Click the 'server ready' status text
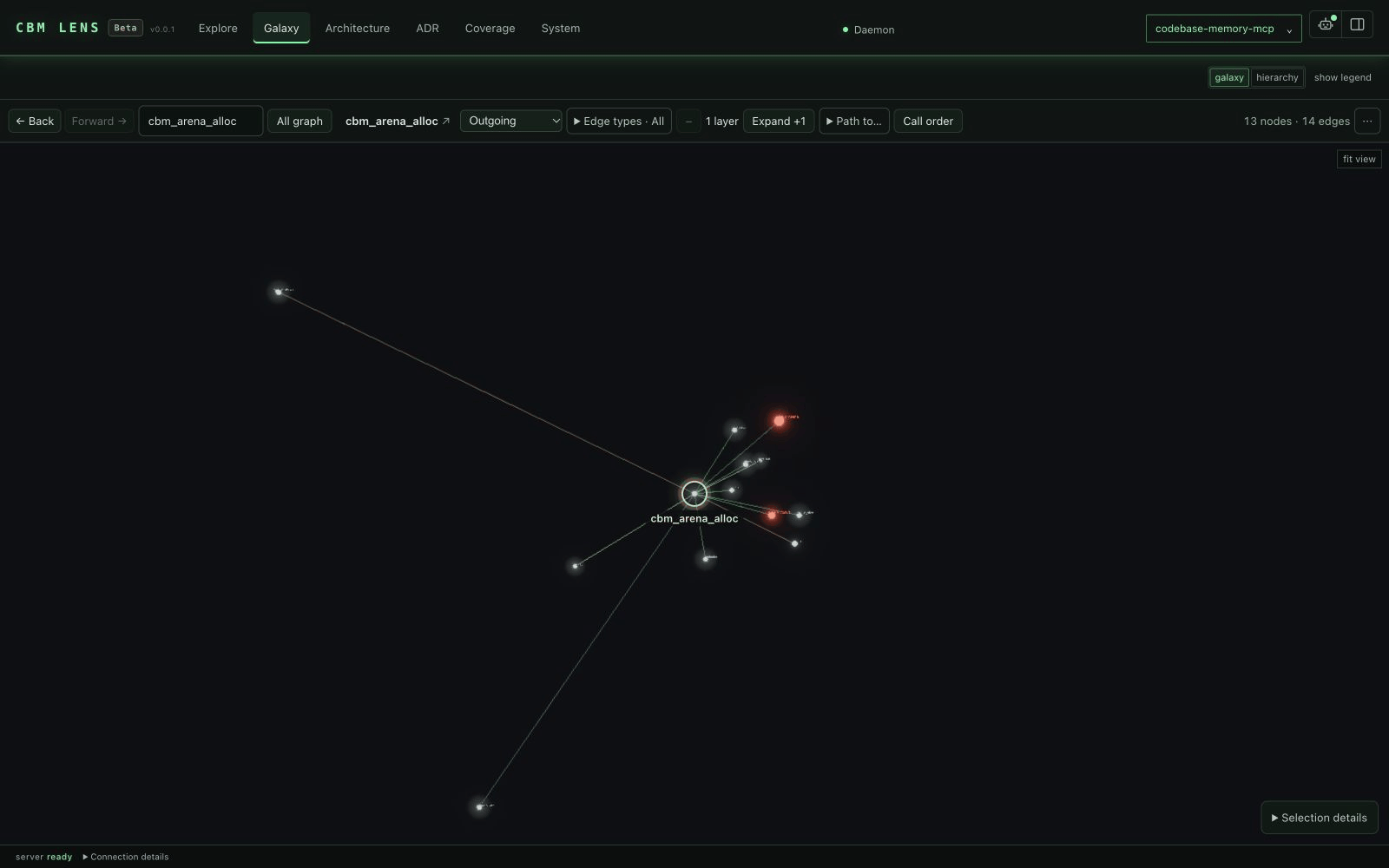 pyautogui.click(x=43, y=857)
